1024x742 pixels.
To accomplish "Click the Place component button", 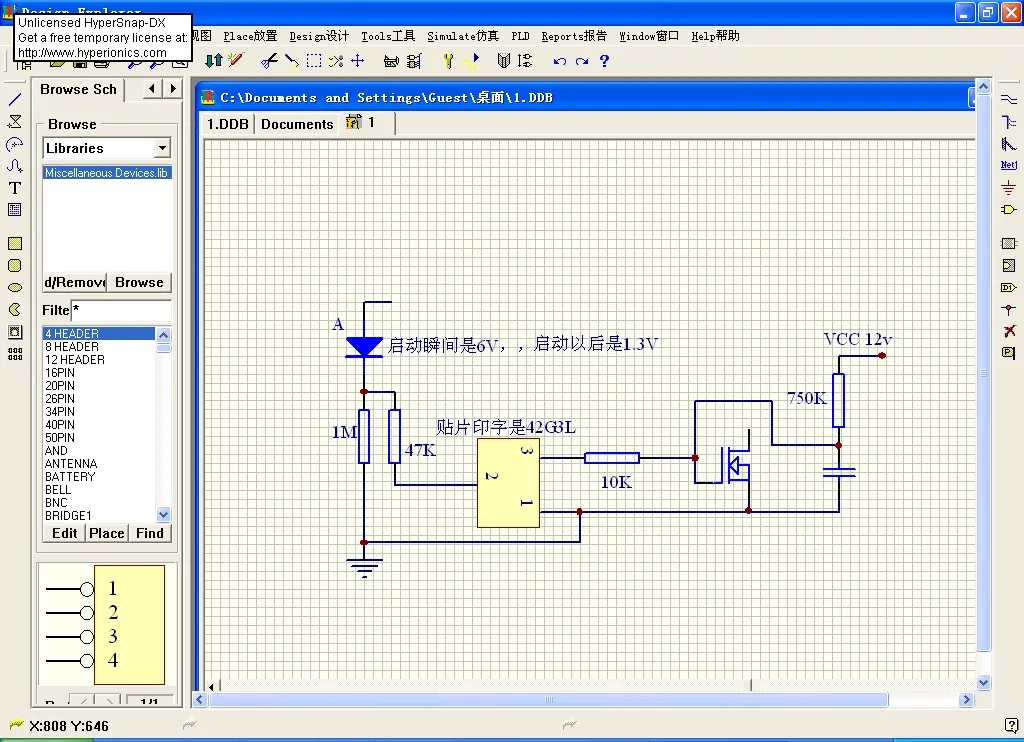I will coord(106,533).
